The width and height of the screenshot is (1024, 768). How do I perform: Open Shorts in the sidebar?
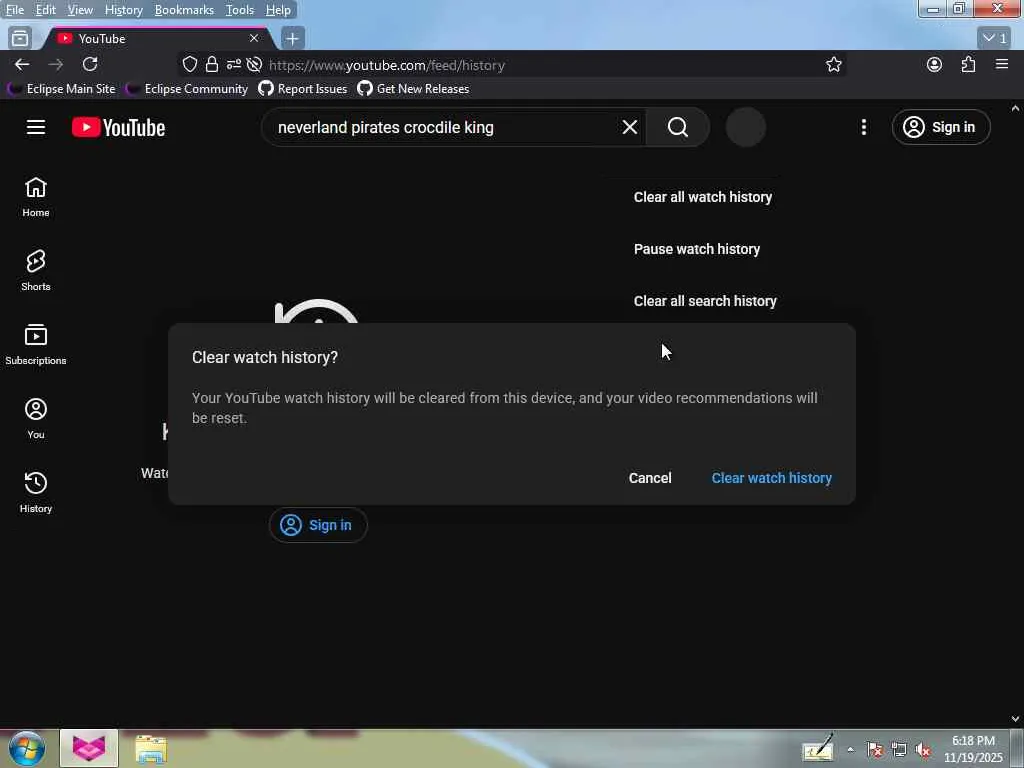(x=36, y=270)
